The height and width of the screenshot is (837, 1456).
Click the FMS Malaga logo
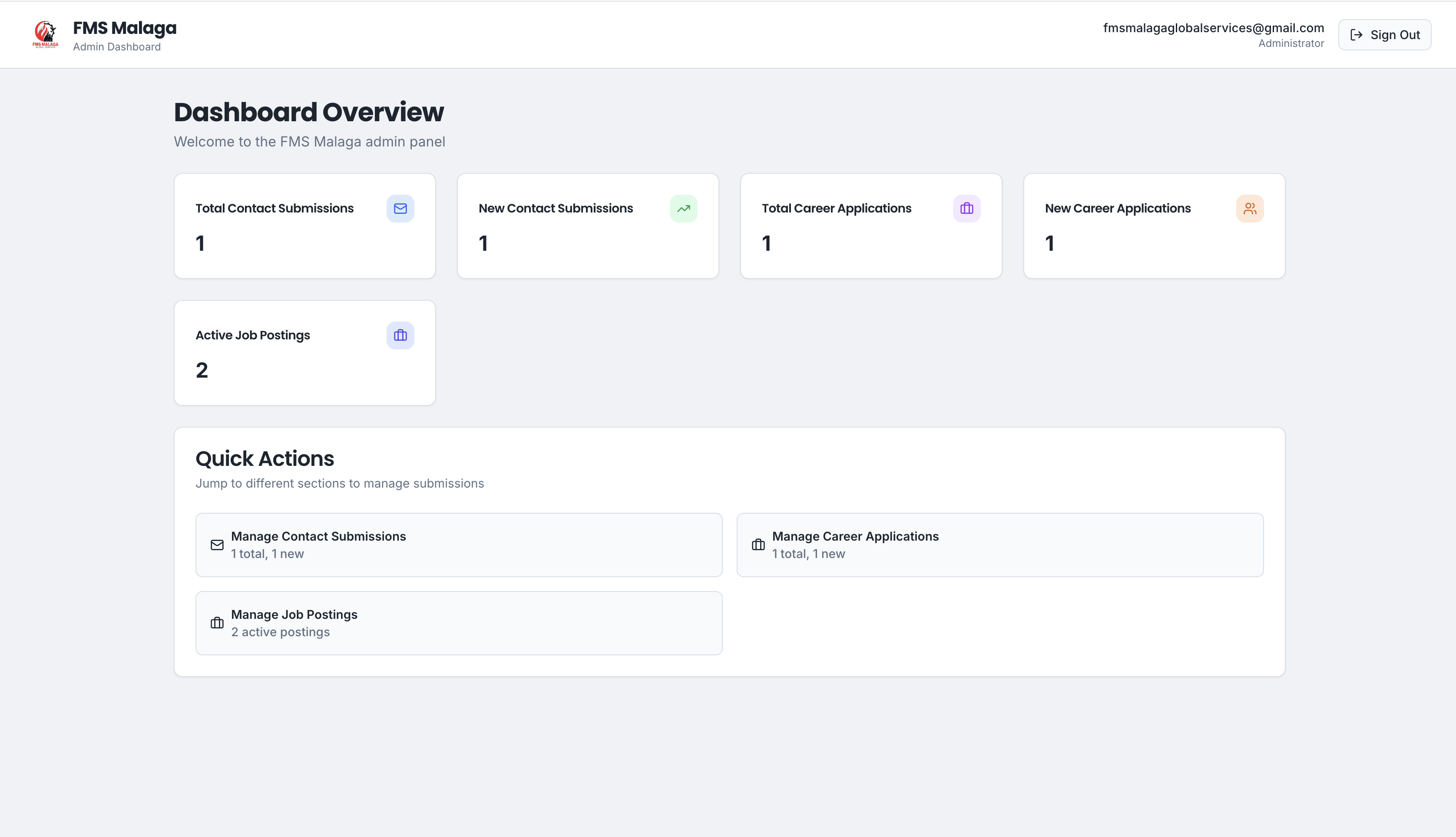click(46, 34)
